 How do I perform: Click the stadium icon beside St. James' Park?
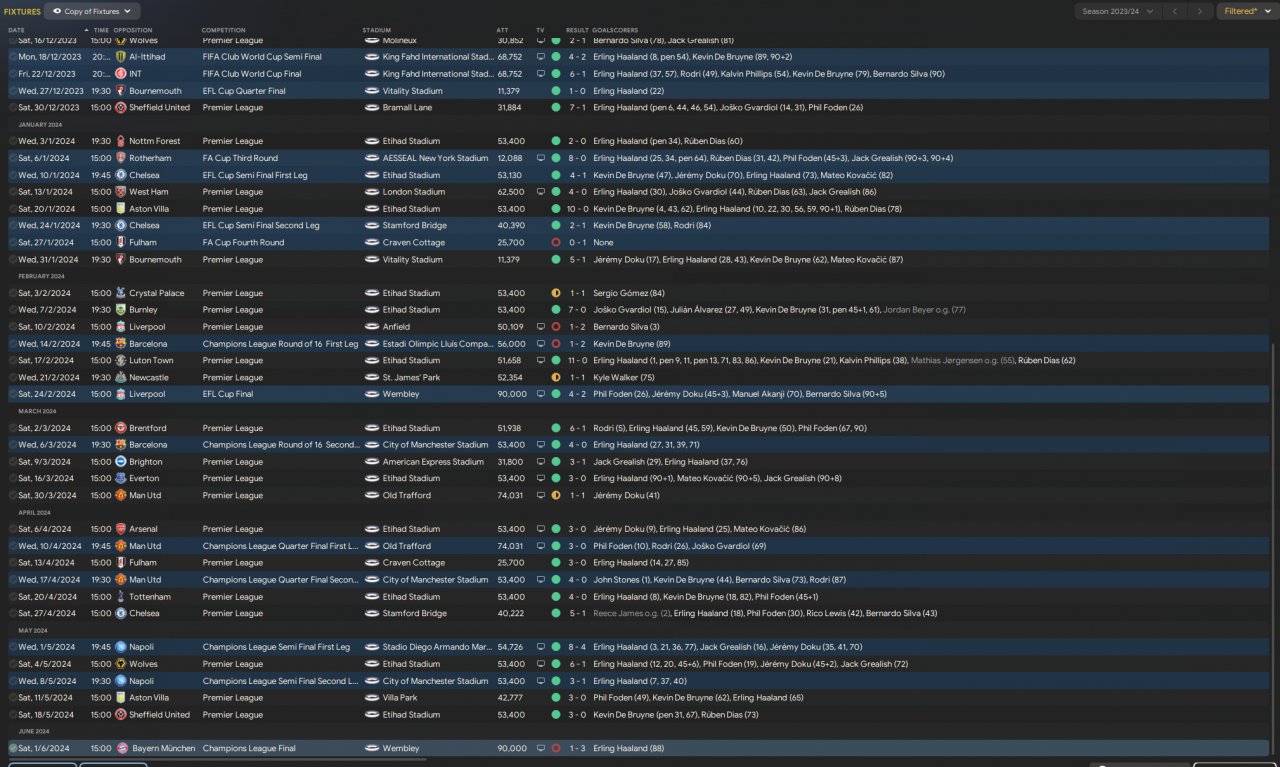(372, 377)
